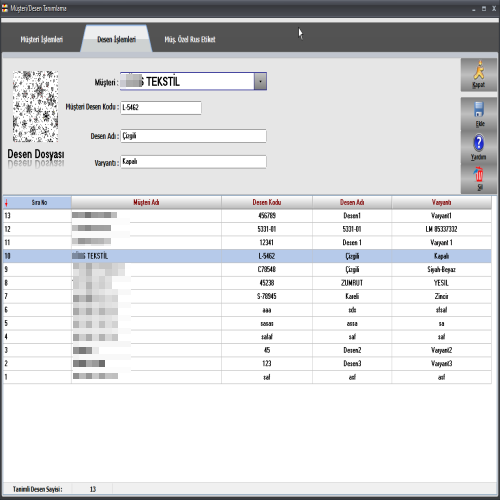Sort by Müşteri Adı column header
The height and width of the screenshot is (500, 500).
coord(146,202)
